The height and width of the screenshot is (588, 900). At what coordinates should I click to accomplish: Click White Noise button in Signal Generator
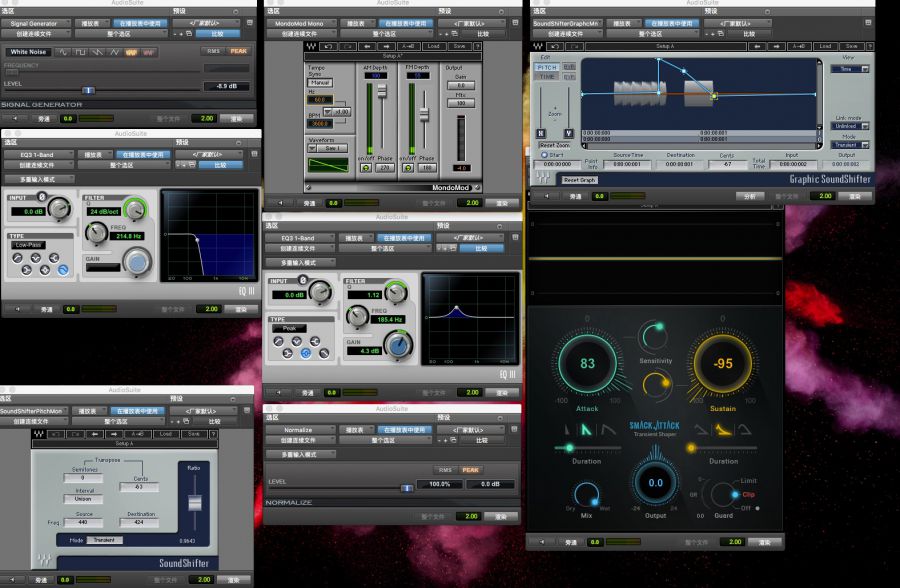(28, 52)
